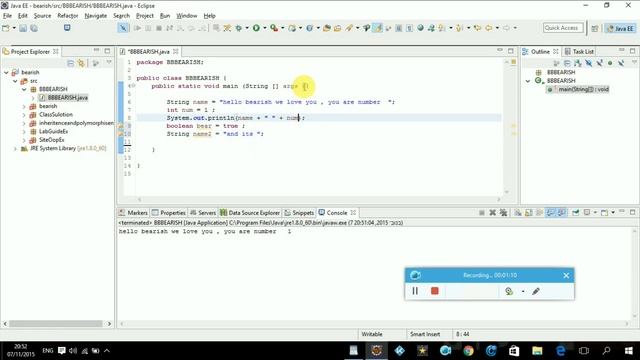Toggle Show Console When Standard Out Changes

click(551, 213)
